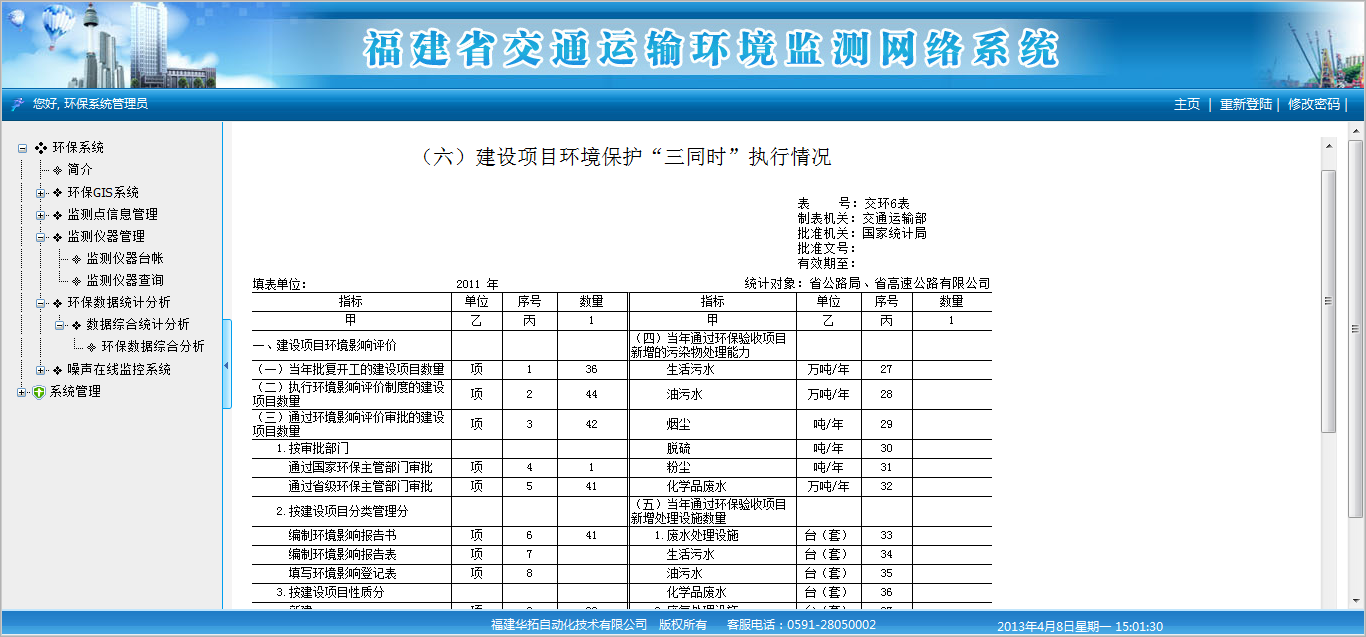Screen dimensions: 1366x637
Task: Expand the 系统管理 node
Action: pos(23,391)
